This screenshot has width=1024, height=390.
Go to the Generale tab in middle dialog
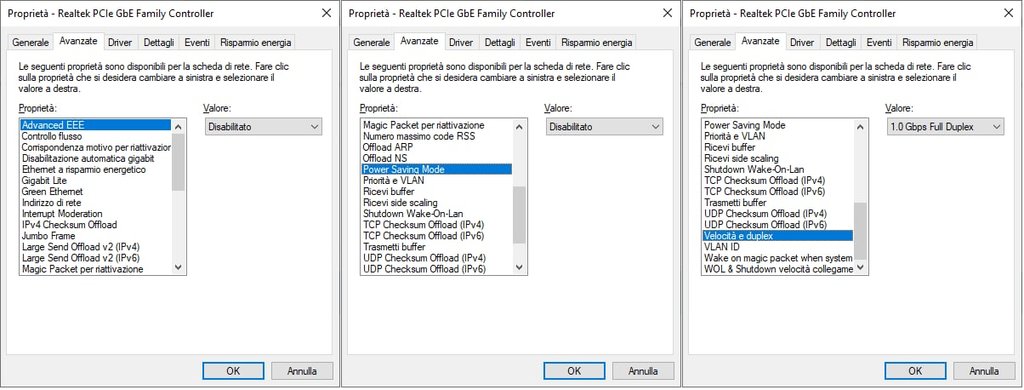point(372,42)
